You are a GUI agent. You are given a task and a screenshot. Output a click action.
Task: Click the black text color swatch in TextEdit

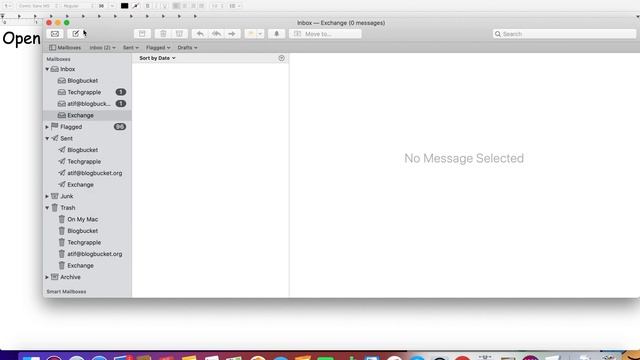[124, 6]
